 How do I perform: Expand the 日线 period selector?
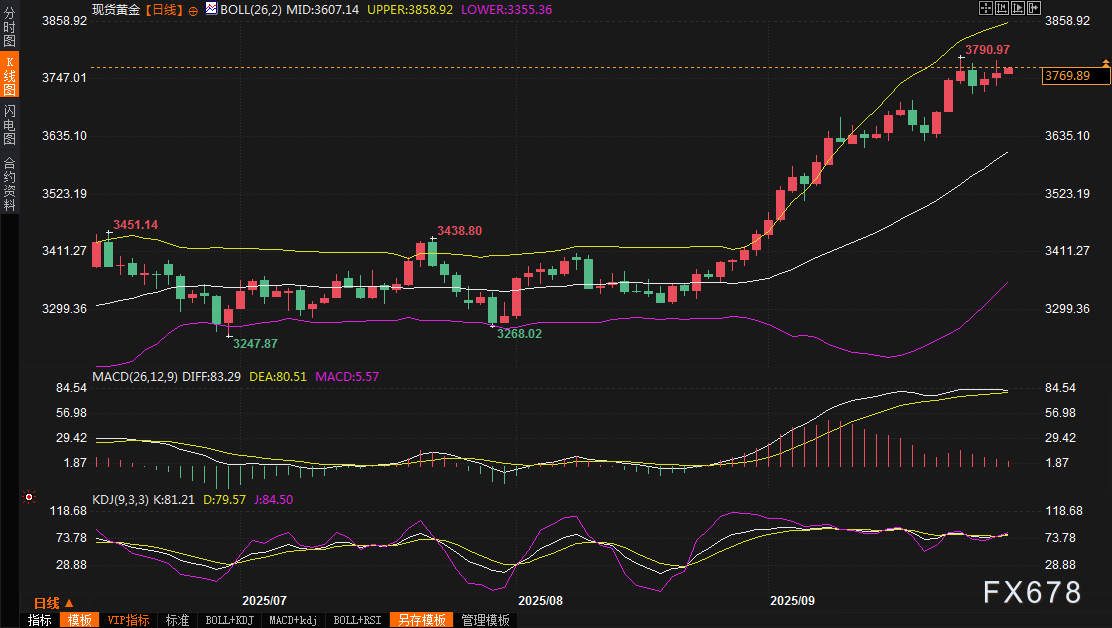point(53,603)
